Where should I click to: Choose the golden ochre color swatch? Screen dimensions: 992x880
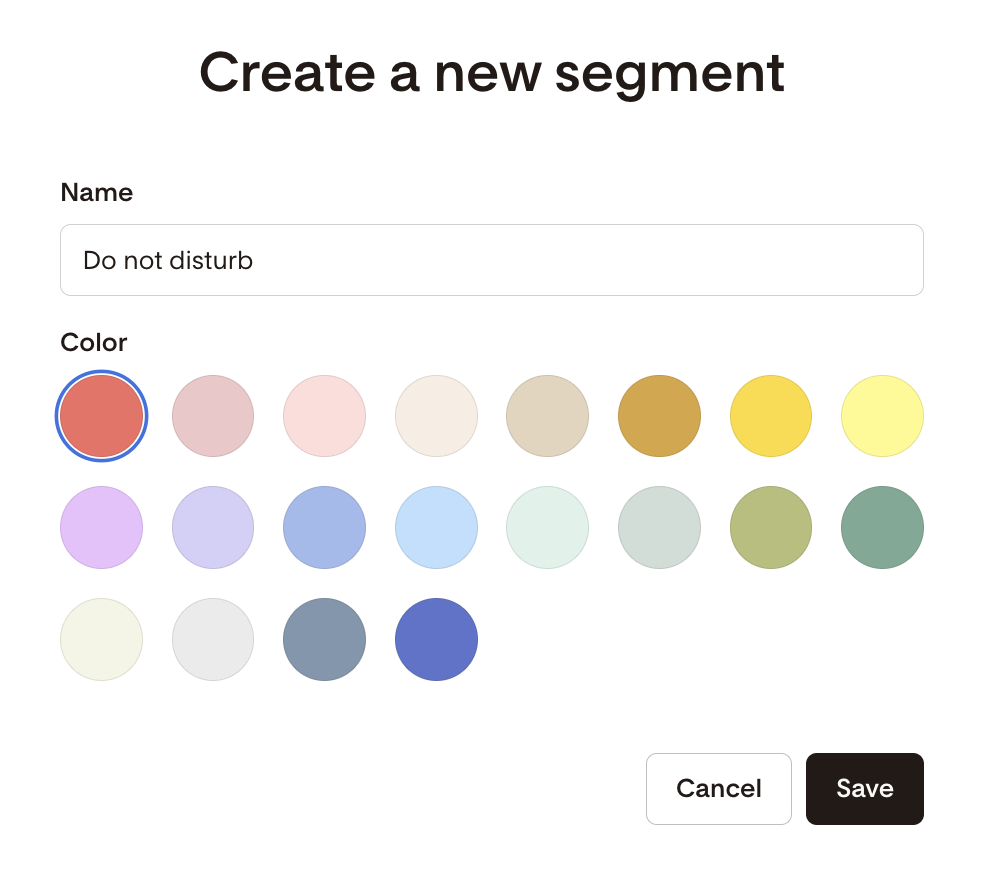click(659, 416)
